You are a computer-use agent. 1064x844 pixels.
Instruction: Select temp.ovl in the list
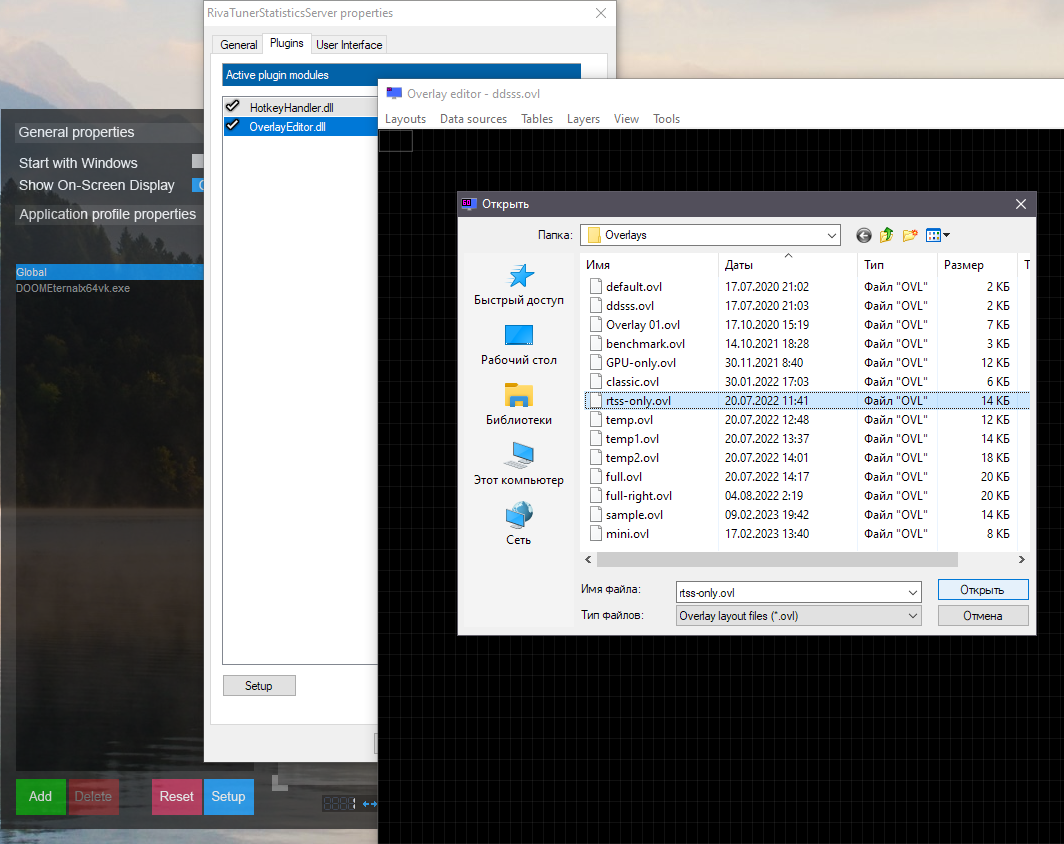pos(629,419)
